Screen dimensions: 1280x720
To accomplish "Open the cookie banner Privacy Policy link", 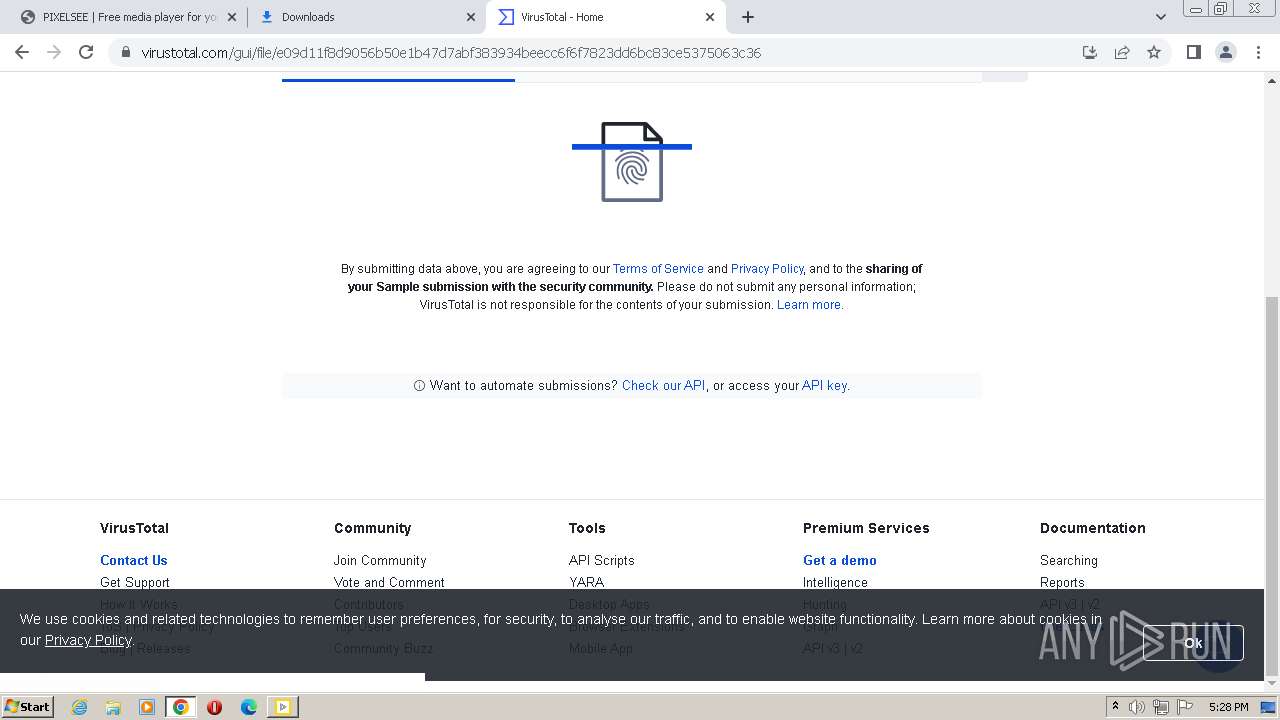I will [x=88, y=640].
